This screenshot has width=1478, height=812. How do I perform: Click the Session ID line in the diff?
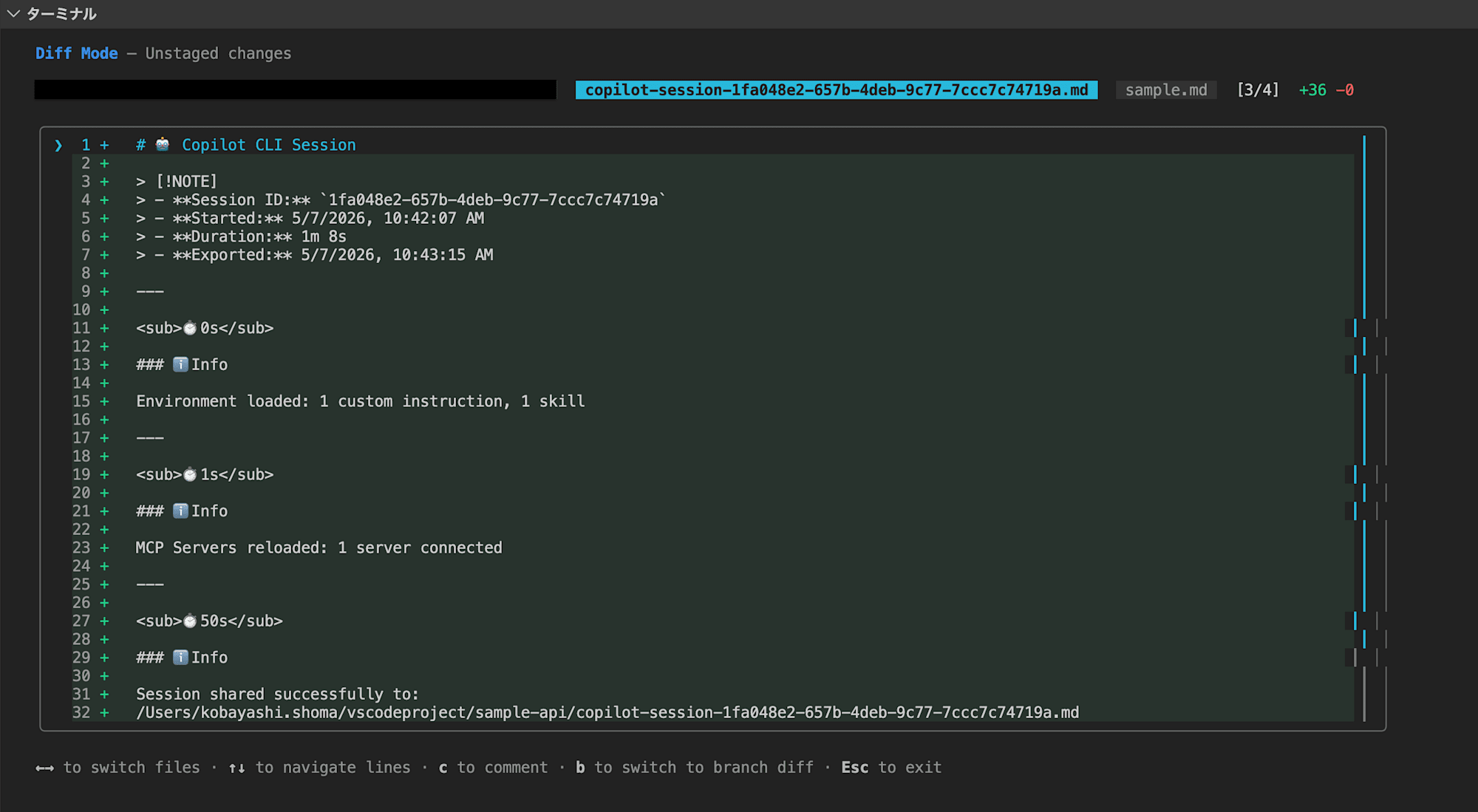click(401, 199)
